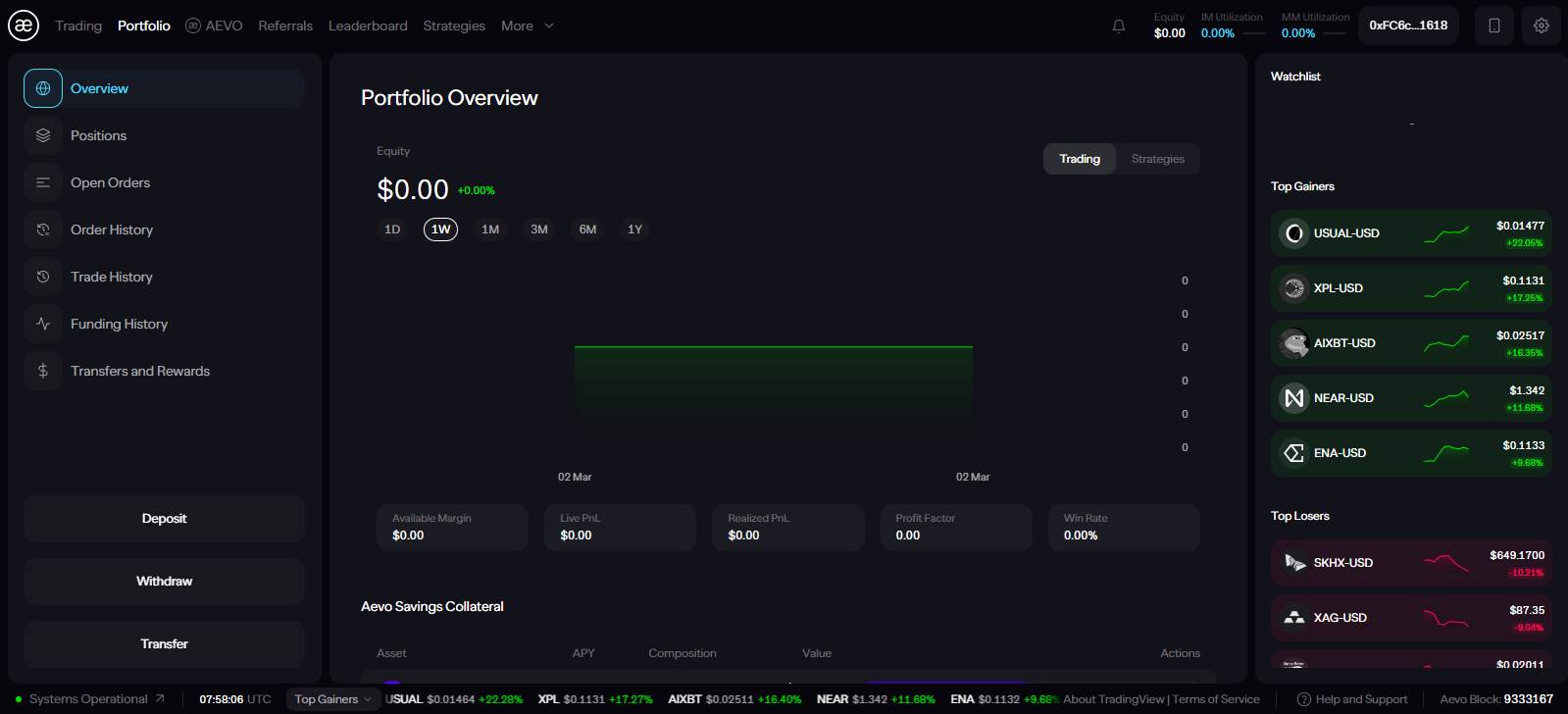Image resolution: width=1568 pixels, height=714 pixels.
Task: Switch equity view to Strategies
Action: (1158, 159)
